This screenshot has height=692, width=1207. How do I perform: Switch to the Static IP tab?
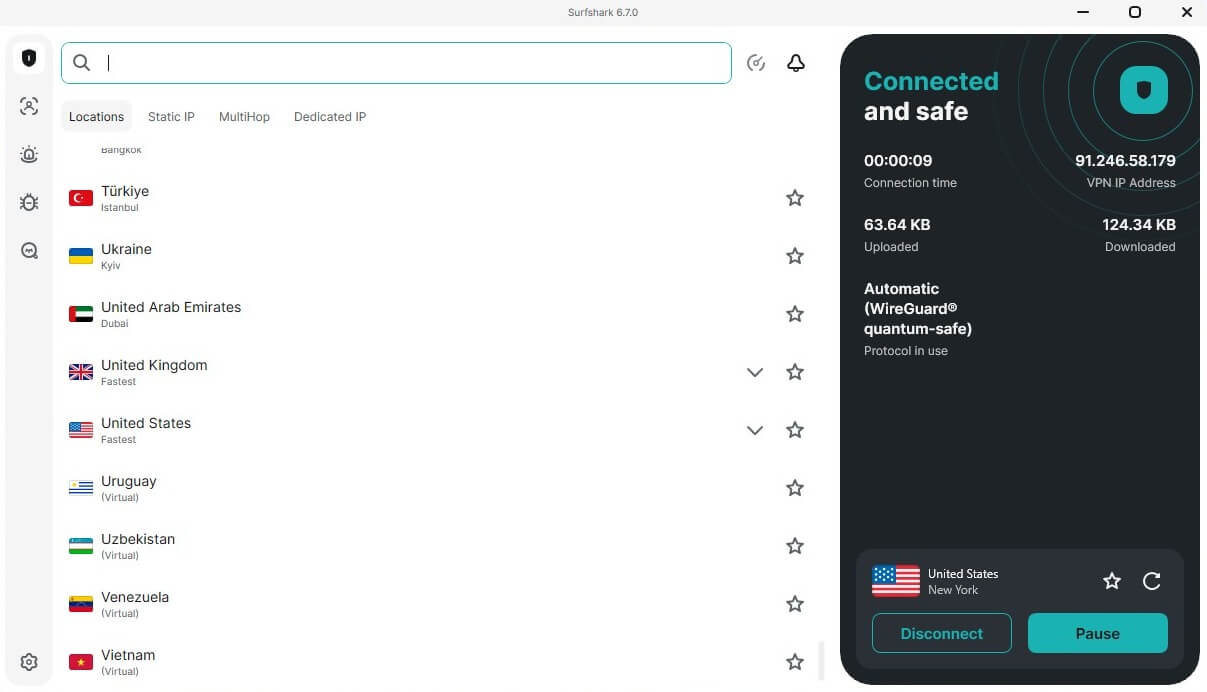coord(171,117)
